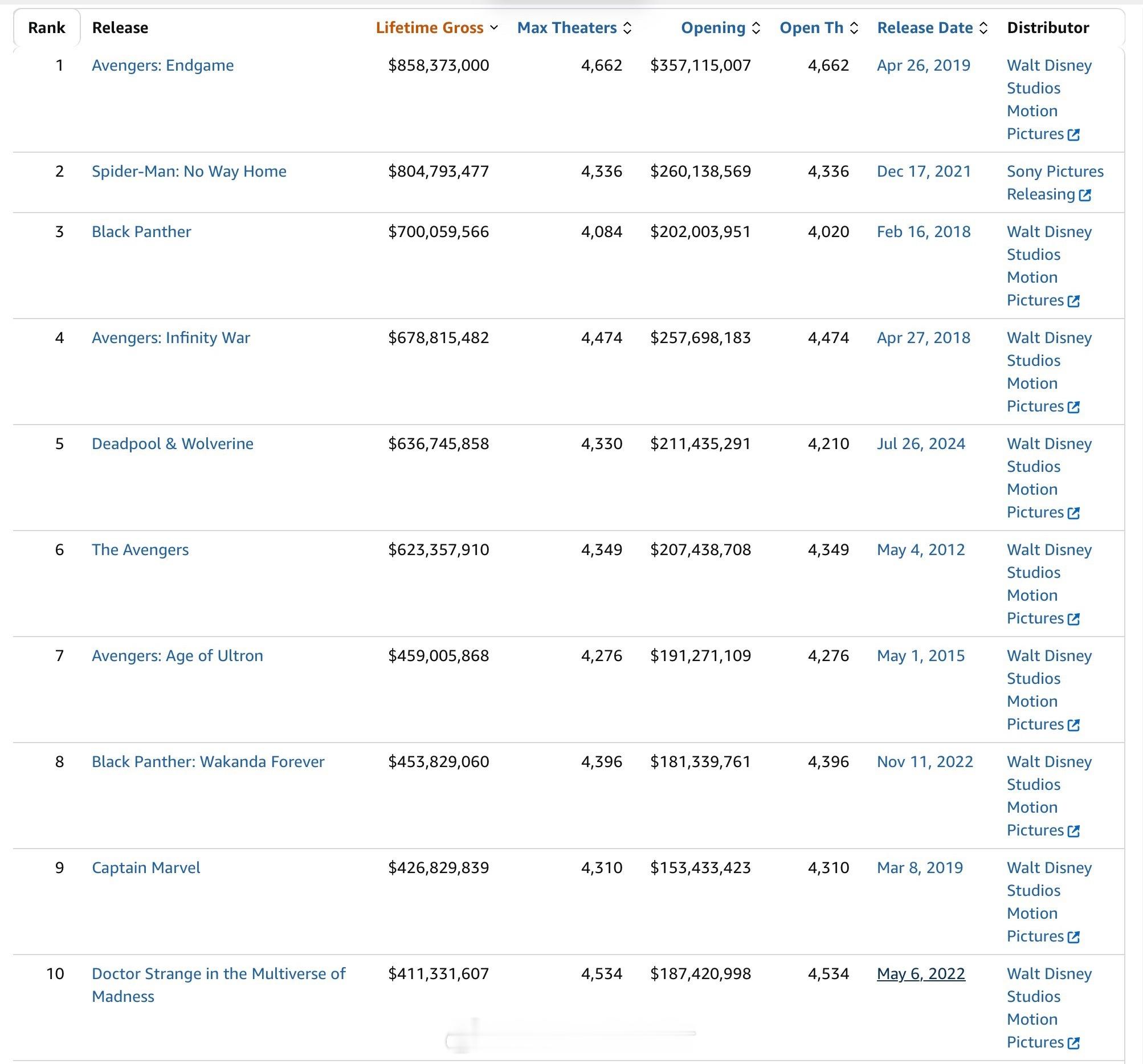This screenshot has height=1064, width=1143.
Task: Open Doctor Strange in the Multiverse of Madness
Action: (218, 985)
